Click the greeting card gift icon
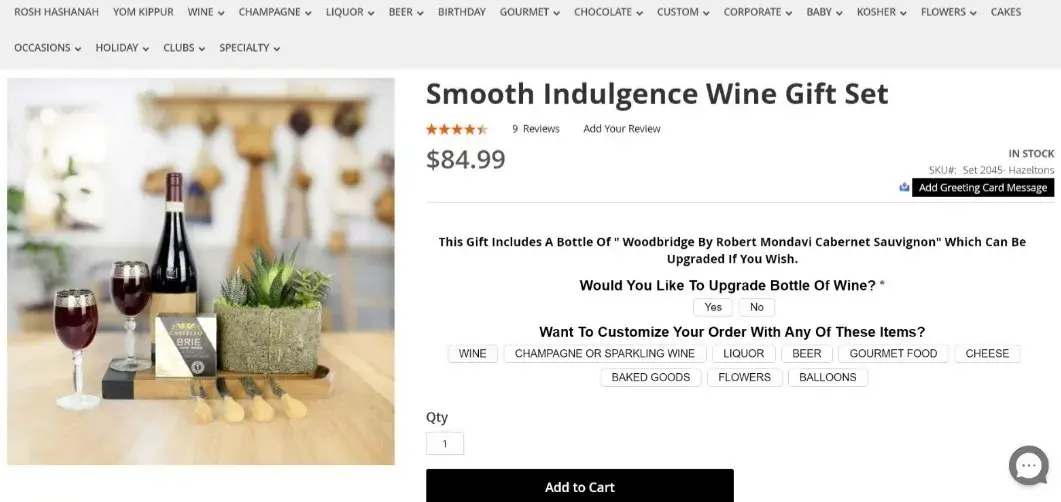Image resolution: width=1061 pixels, height=502 pixels. pyautogui.click(x=904, y=187)
